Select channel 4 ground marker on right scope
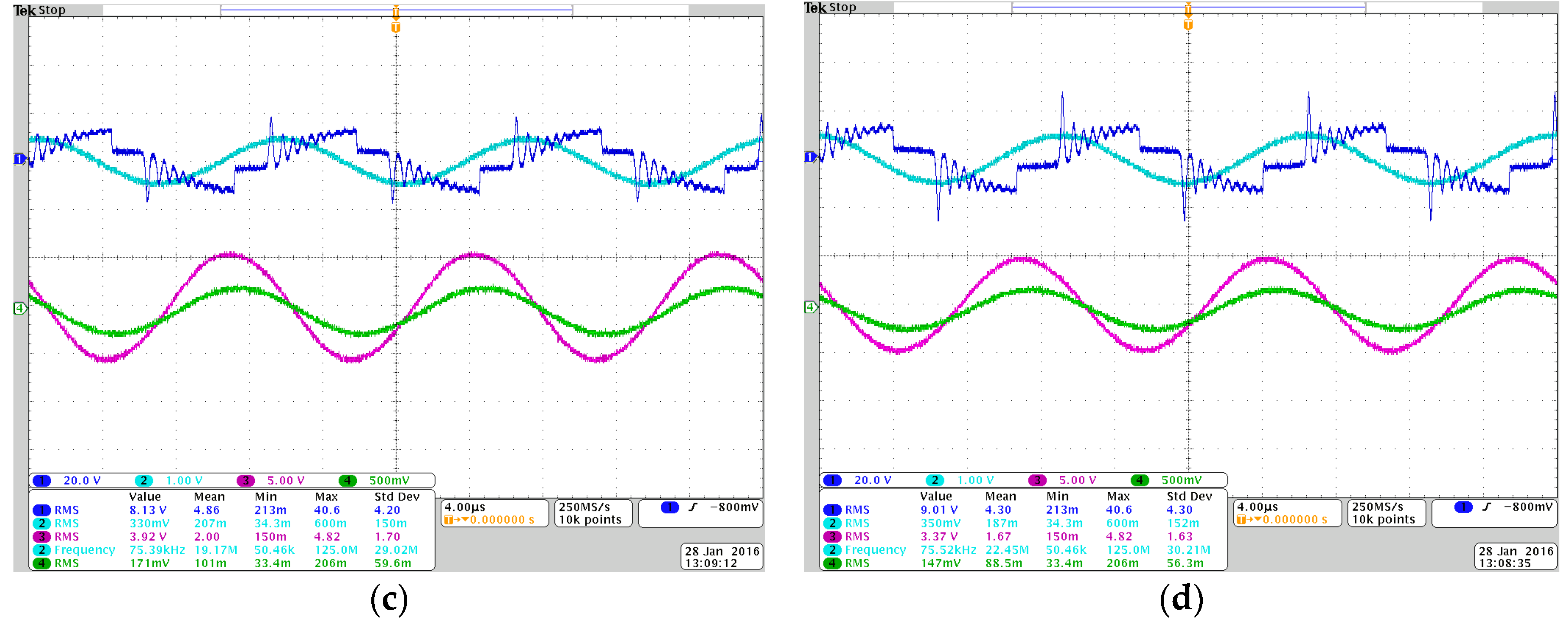The width and height of the screenshot is (1568, 624). coord(810,307)
